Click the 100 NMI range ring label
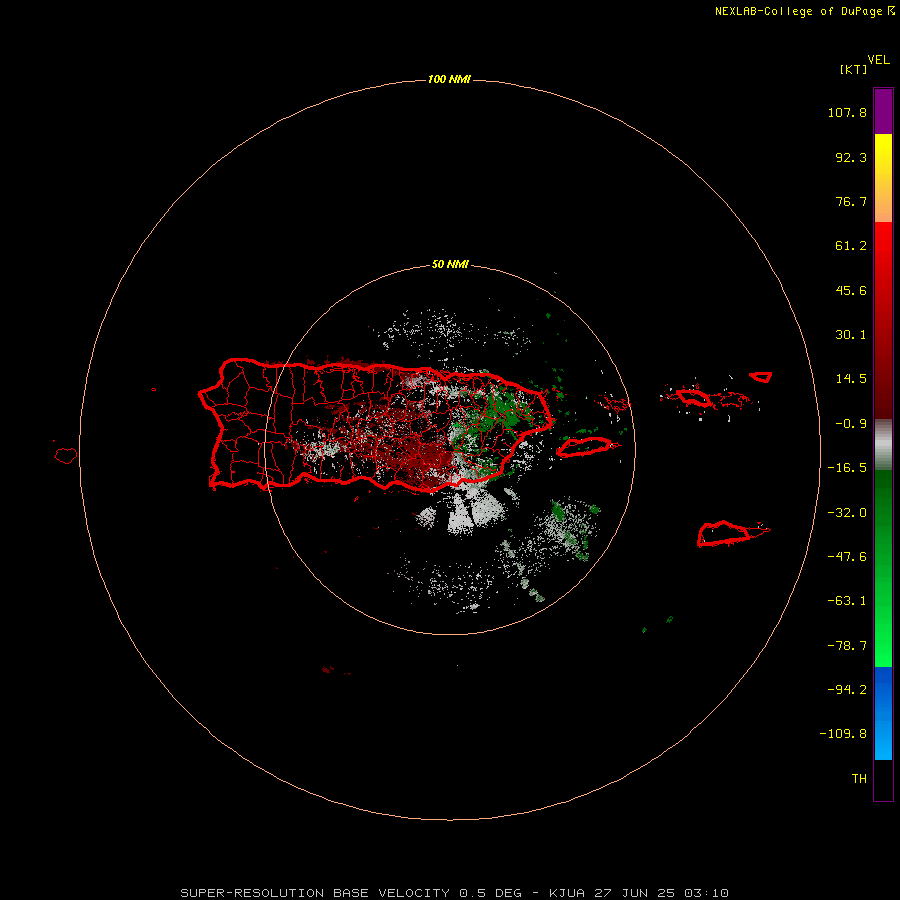This screenshot has width=900, height=900. 449,79
